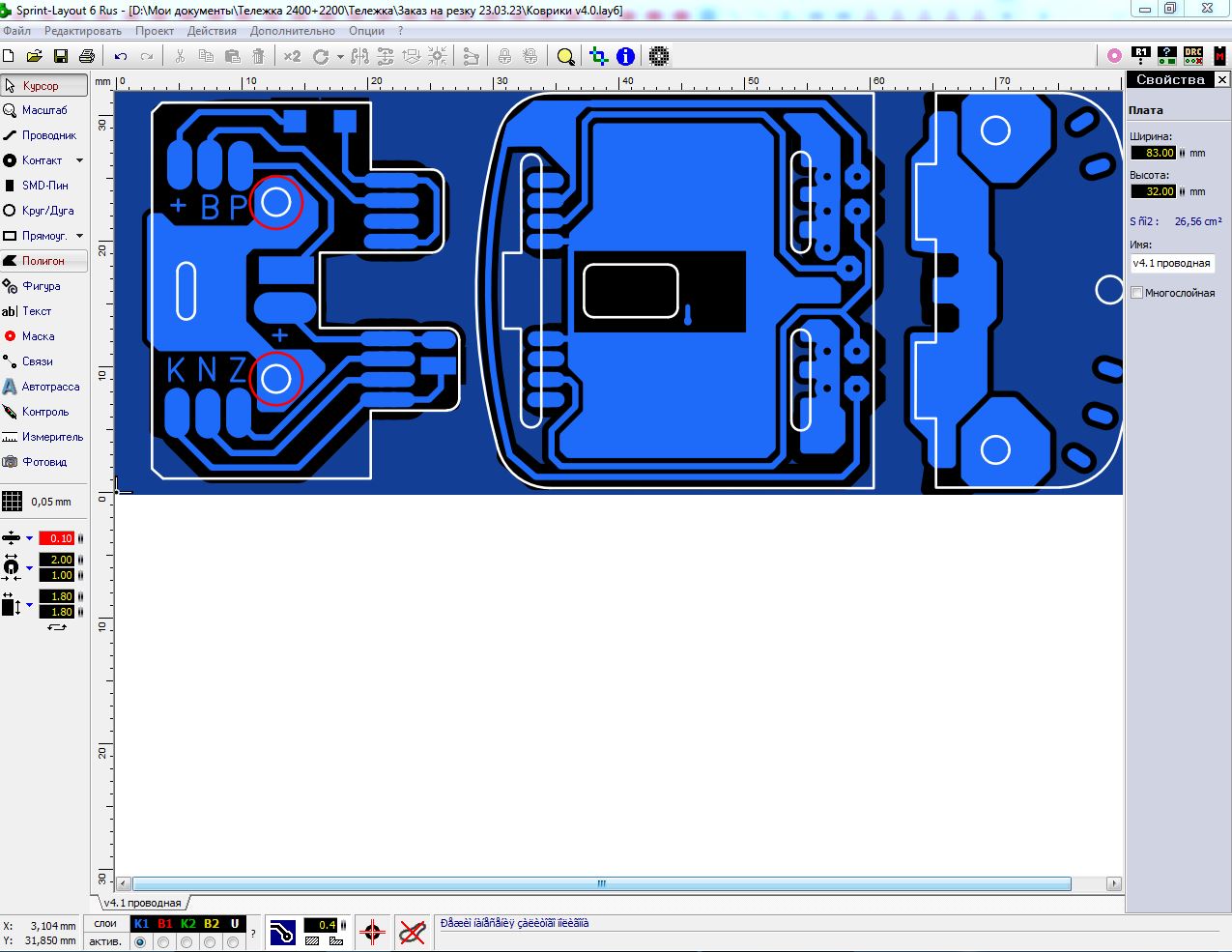
Task: Select the Измеритель measuring tool
Action: point(43,437)
